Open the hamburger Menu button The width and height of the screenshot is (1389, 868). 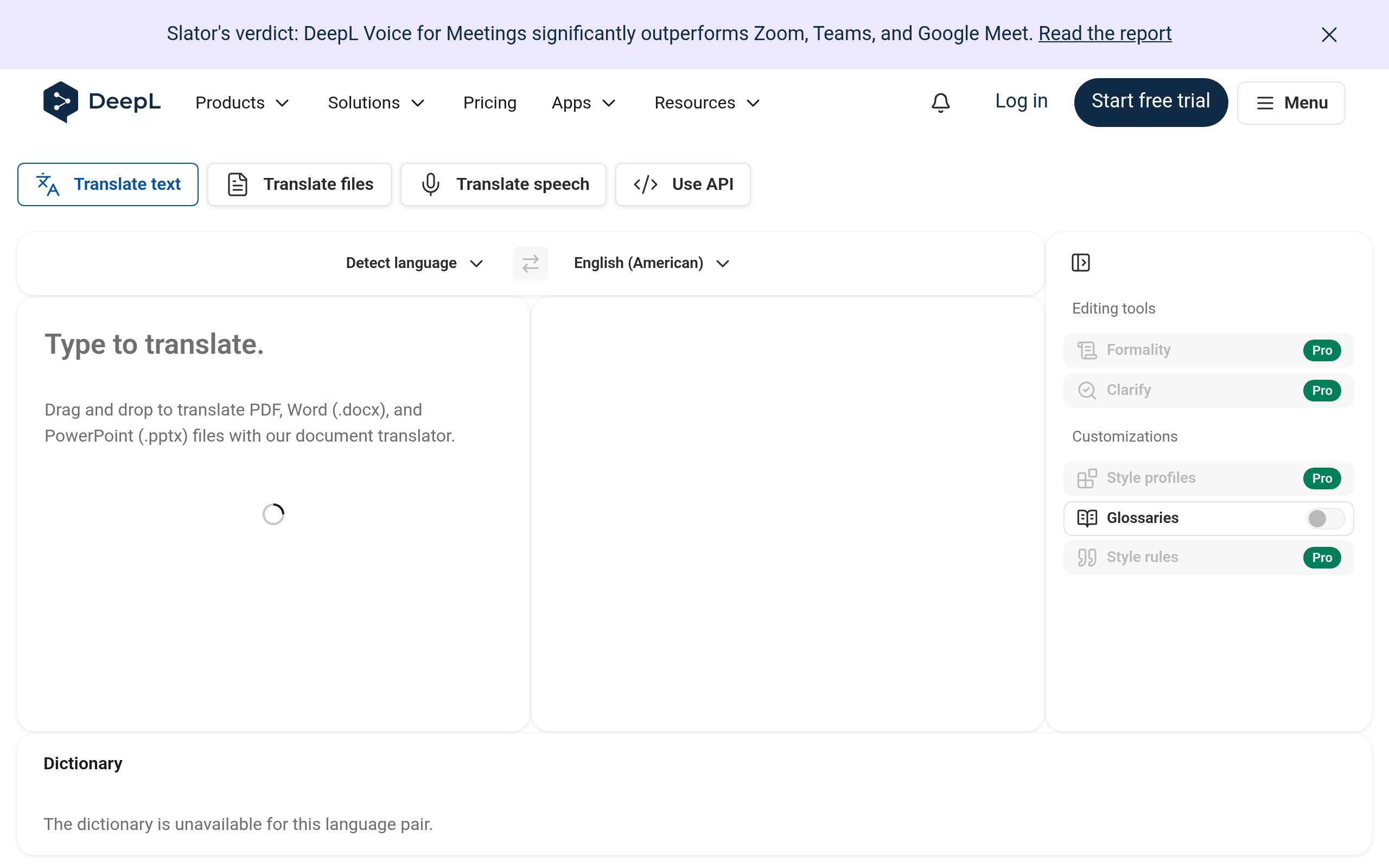tap(1291, 103)
